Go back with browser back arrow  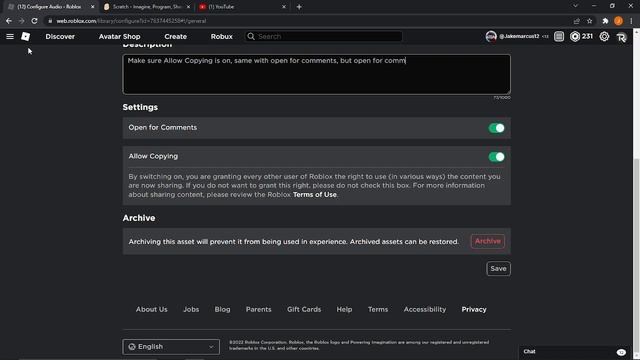point(9,21)
